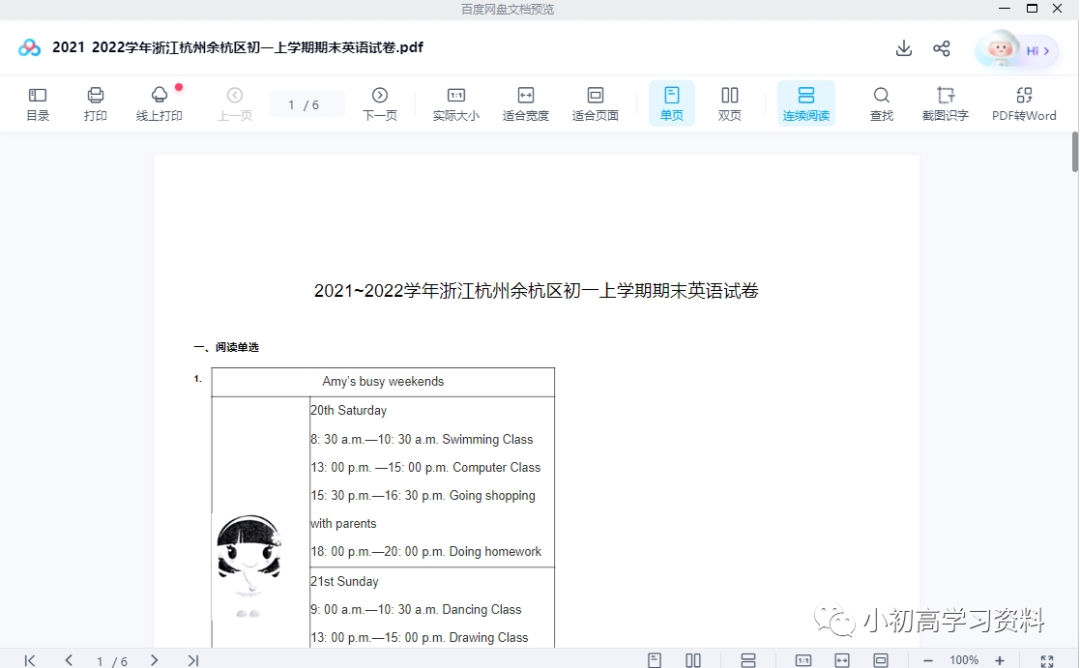Screen dimensions: 1080x668
Task: Click page number field in toolbar
Action: [x=307, y=104]
